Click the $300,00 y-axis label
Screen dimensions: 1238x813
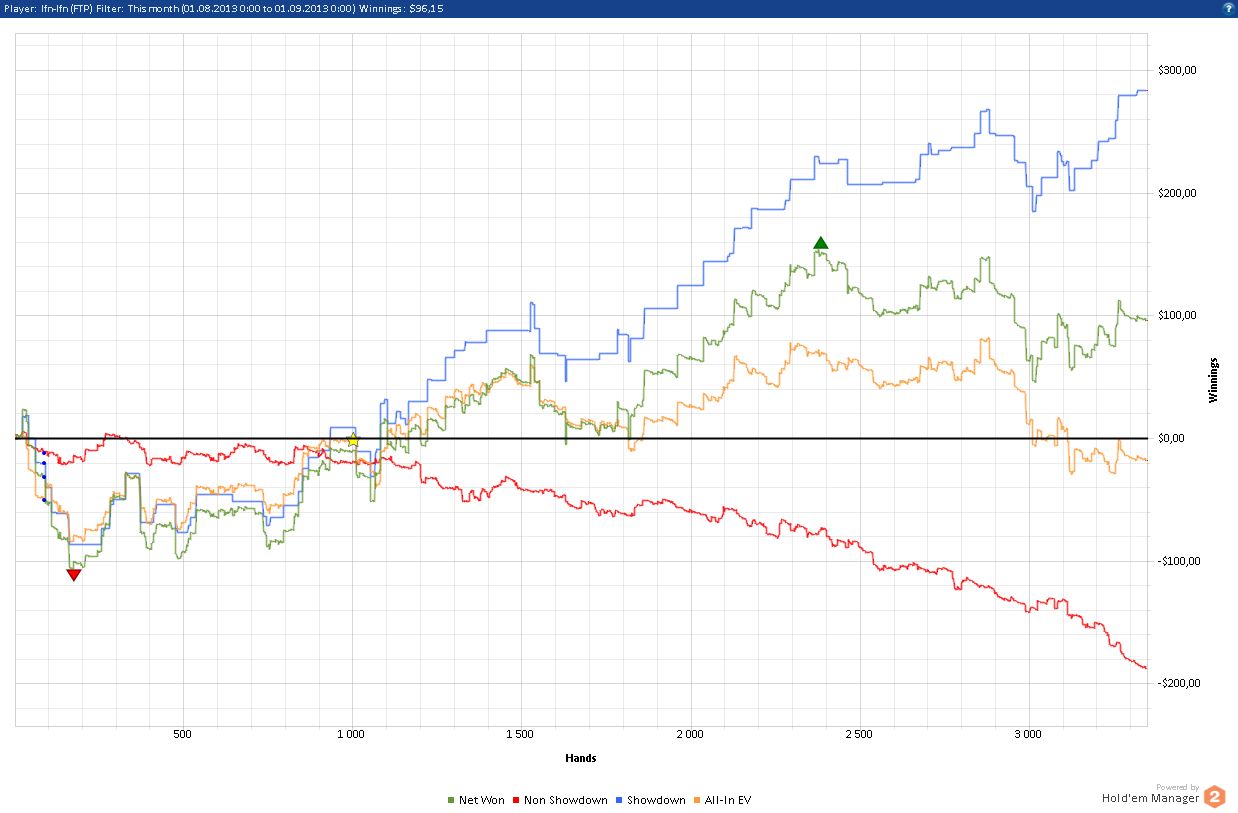pyautogui.click(x=1177, y=71)
